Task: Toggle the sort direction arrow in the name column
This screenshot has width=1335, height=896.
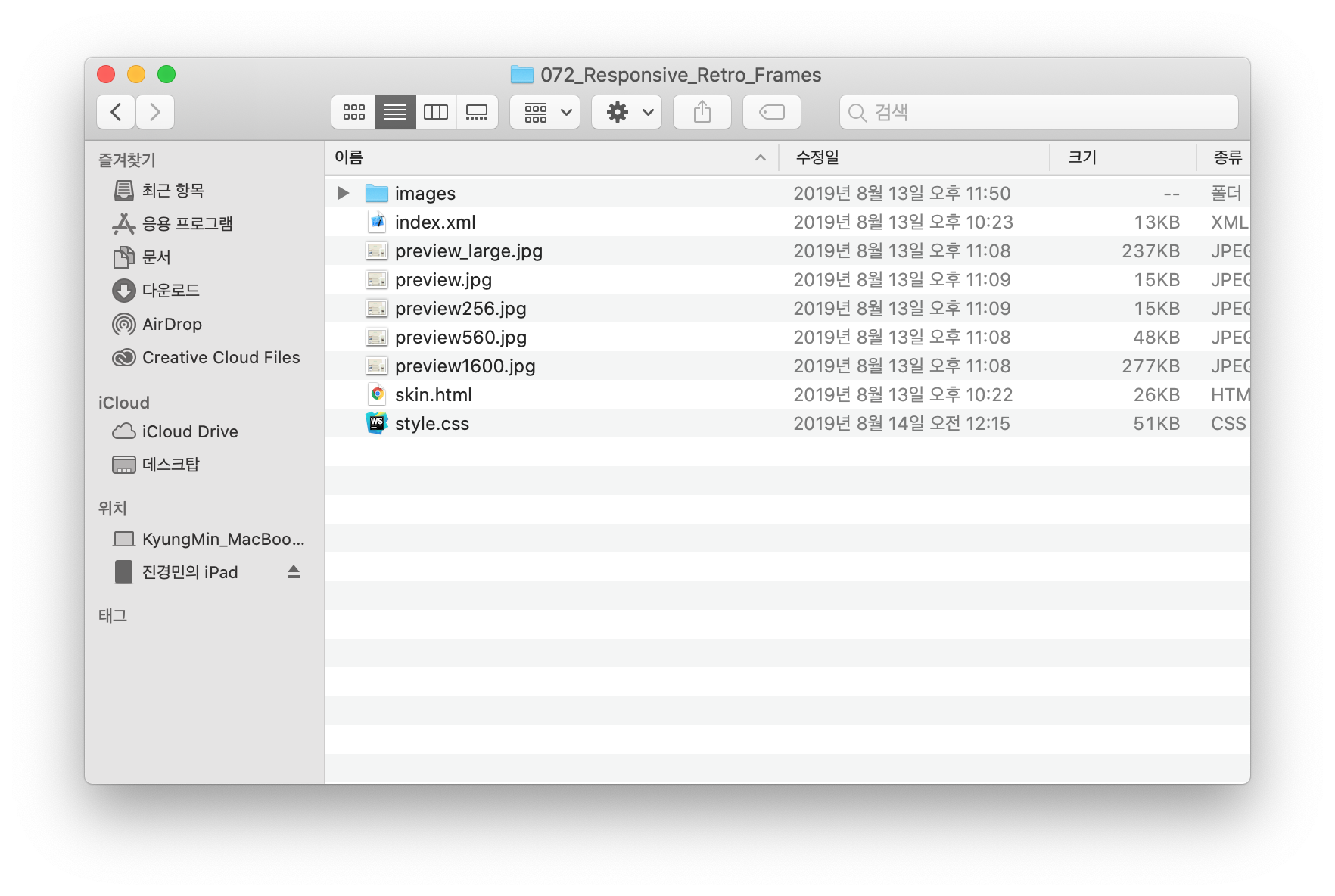Action: 761,157
